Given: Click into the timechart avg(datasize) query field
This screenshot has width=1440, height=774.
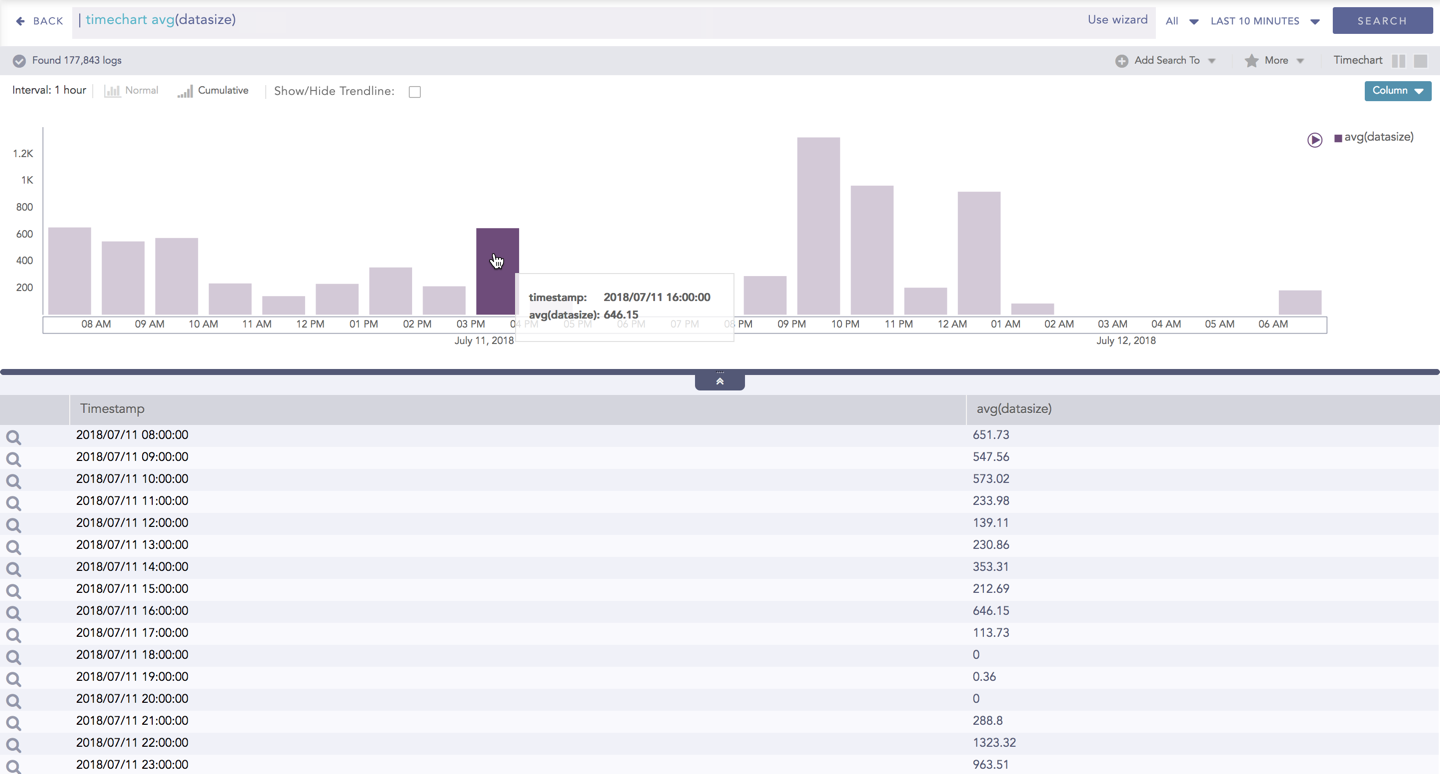Looking at the screenshot, I should click(x=580, y=20).
